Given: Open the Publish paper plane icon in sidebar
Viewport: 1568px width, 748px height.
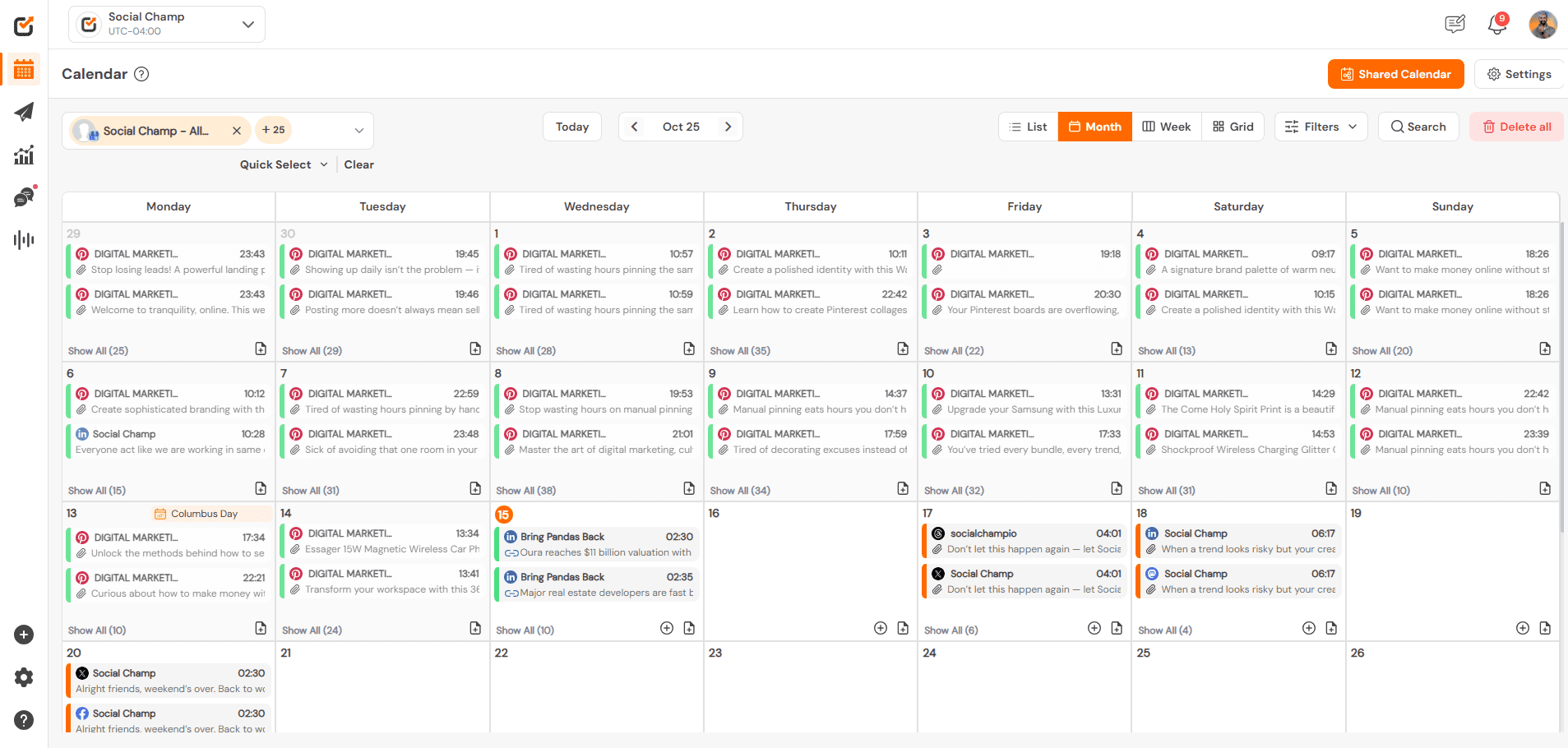Looking at the screenshot, I should tap(24, 112).
